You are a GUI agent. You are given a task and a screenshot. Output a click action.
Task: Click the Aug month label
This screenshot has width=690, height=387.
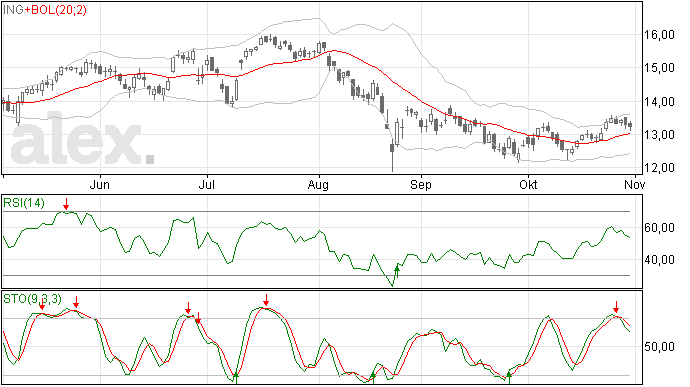318,184
